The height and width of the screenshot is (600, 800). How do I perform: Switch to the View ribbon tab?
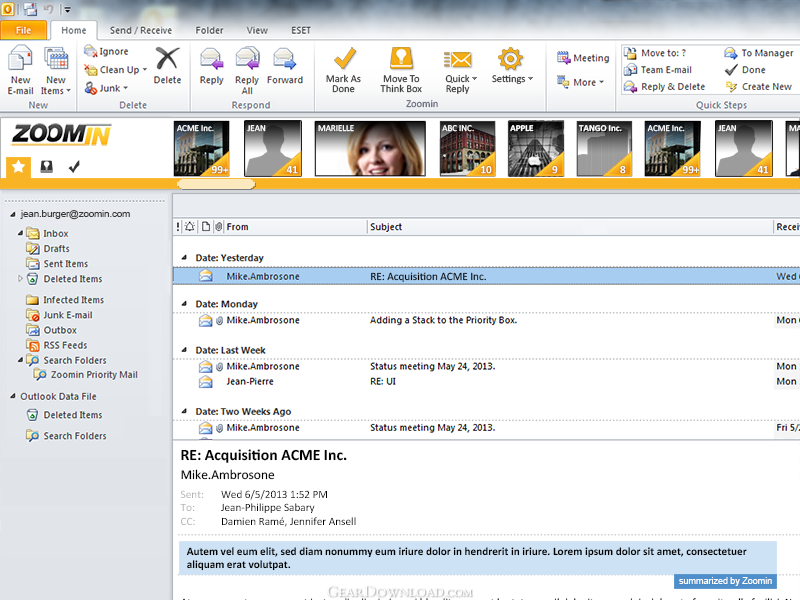point(257,30)
